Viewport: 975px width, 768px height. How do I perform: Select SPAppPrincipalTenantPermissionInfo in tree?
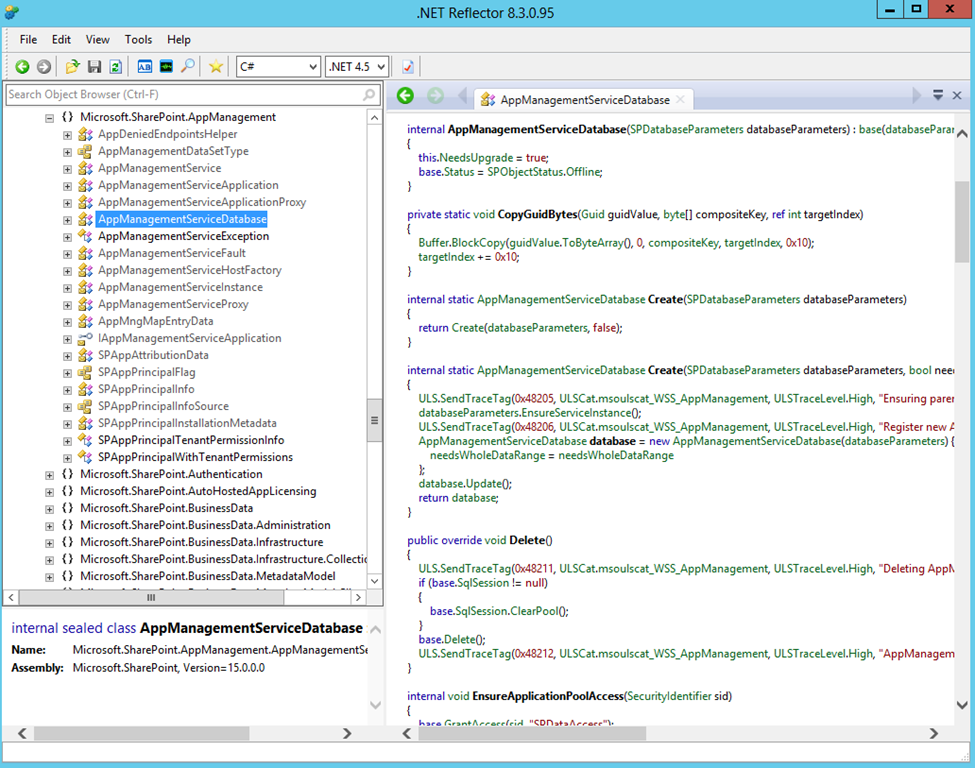pos(191,440)
